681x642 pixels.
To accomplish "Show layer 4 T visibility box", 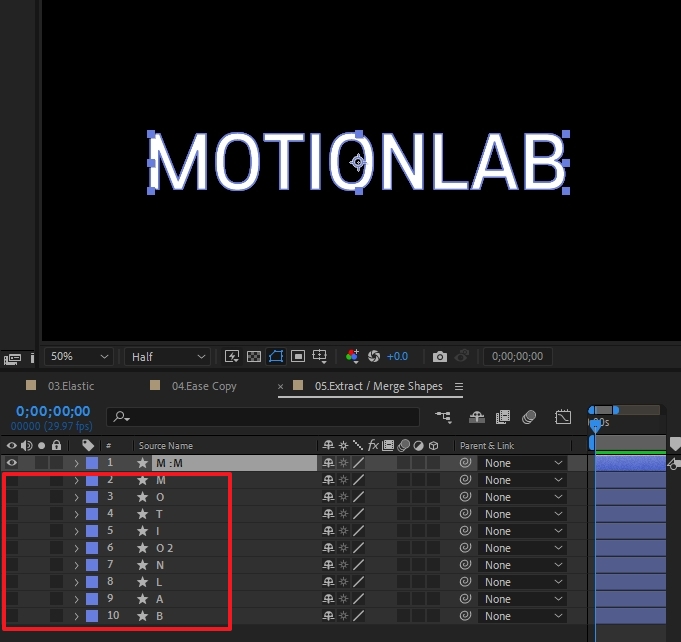I will coord(12,514).
